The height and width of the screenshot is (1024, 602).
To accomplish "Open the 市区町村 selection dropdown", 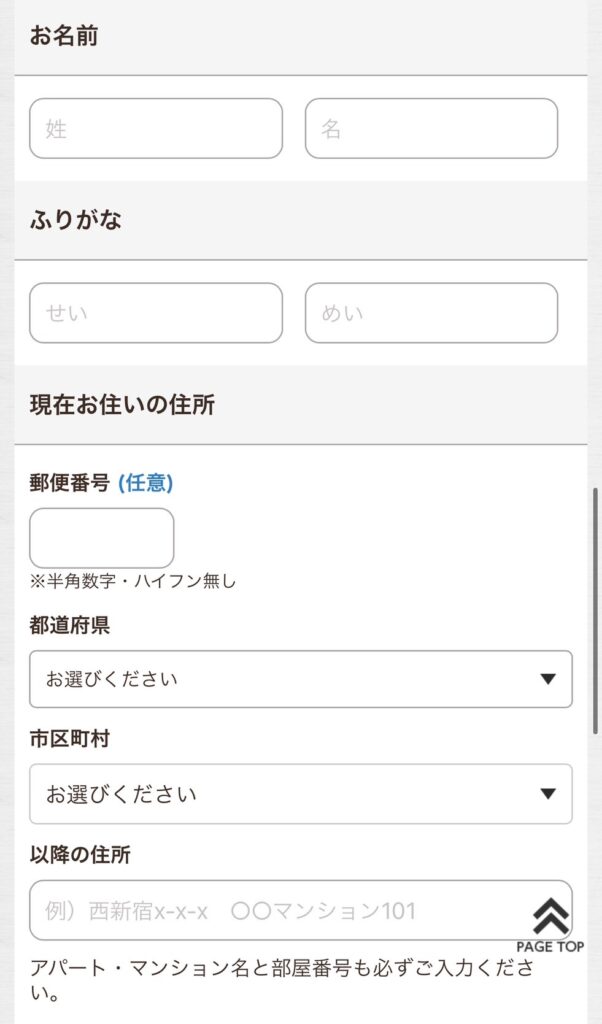I will pyautogui.click(x=300, y=794).
